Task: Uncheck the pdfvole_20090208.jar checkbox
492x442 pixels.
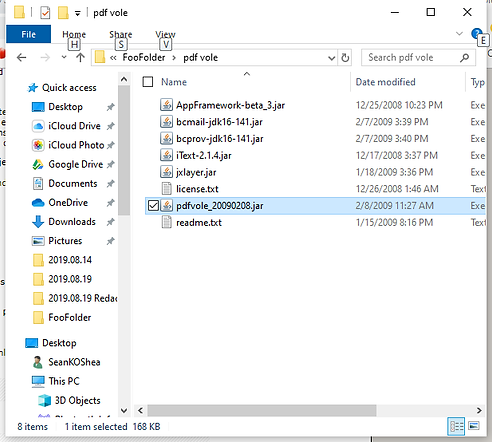Action: (153, 206)
